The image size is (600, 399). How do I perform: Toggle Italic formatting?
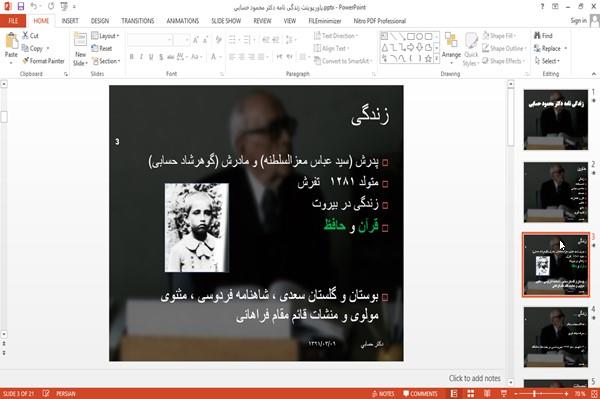(x=141, y=57)
